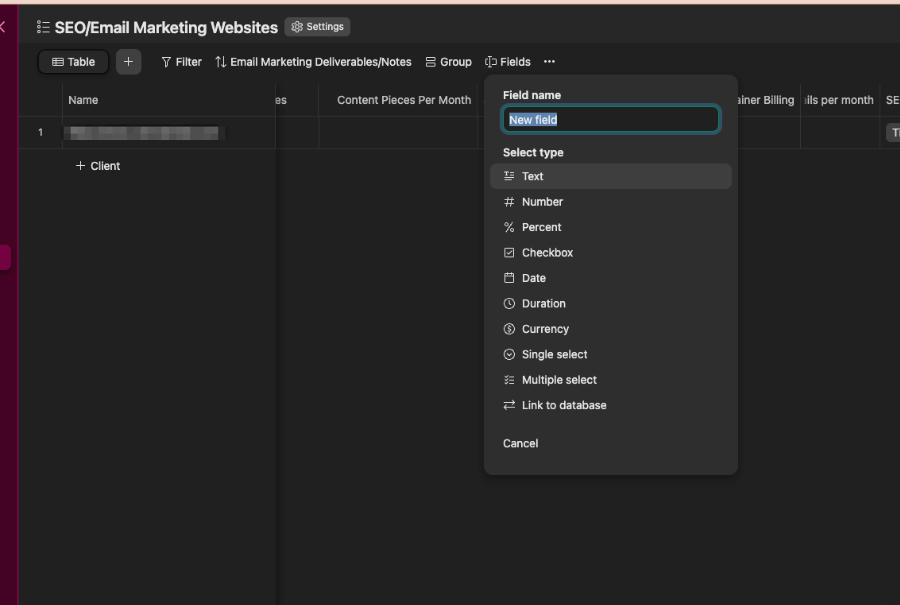
Task: Pick the Currency field type
Action: point(545,329)
